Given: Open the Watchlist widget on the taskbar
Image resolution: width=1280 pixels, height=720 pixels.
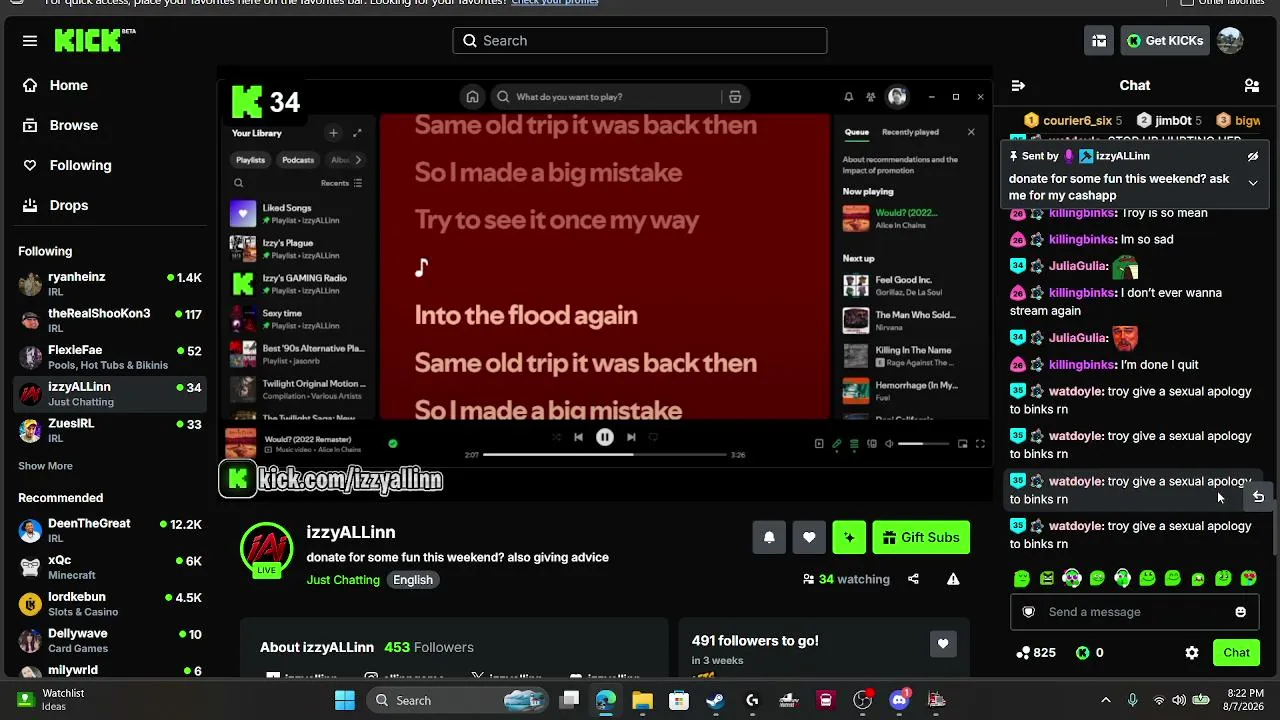Looking at the screenshot, I should [51, 700].
